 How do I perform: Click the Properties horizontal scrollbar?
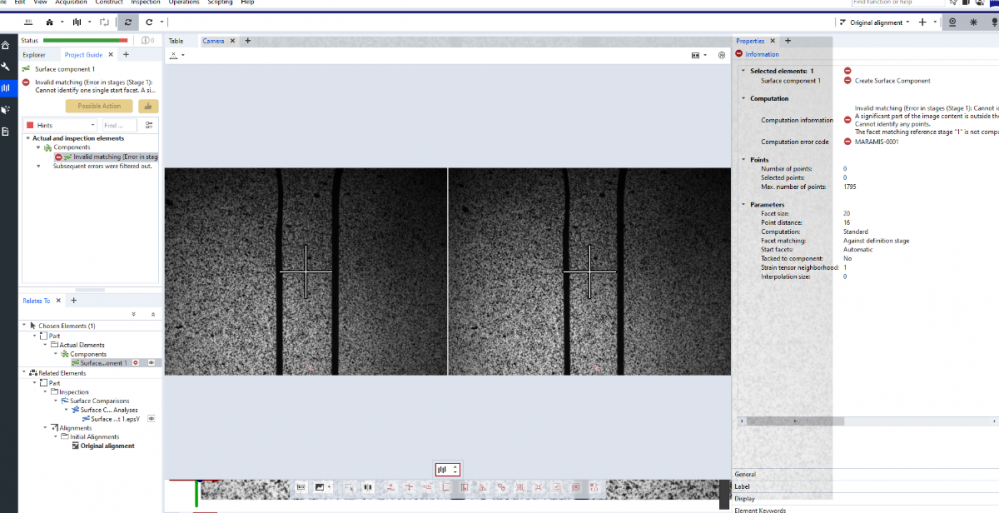point(795,421)
